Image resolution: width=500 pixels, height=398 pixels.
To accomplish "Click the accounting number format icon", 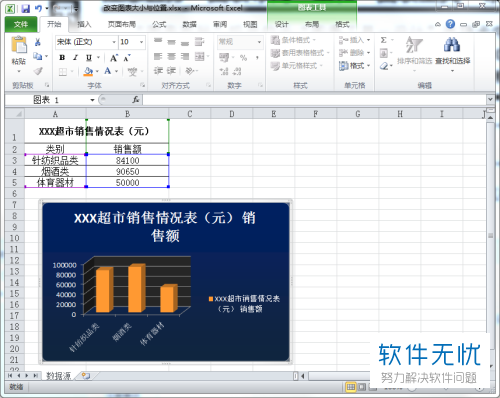I will coord(224,58).
